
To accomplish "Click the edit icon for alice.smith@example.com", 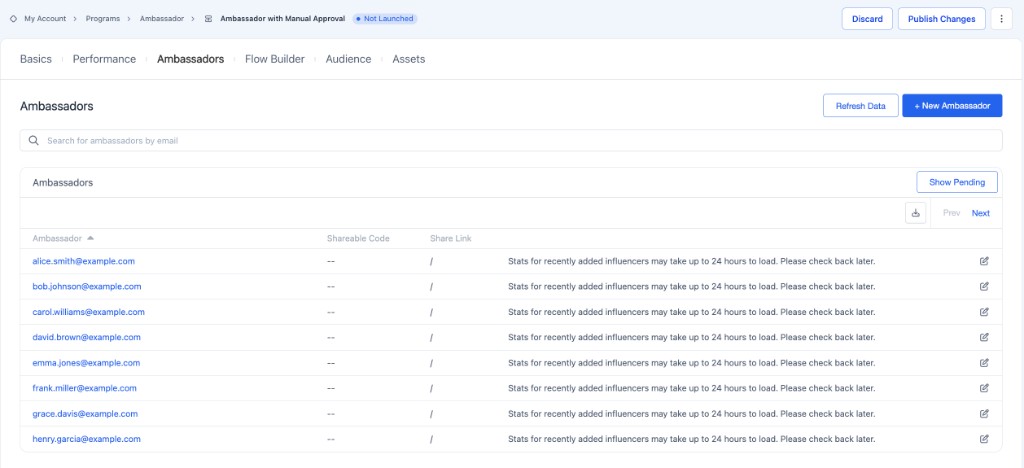I will 984,261.
